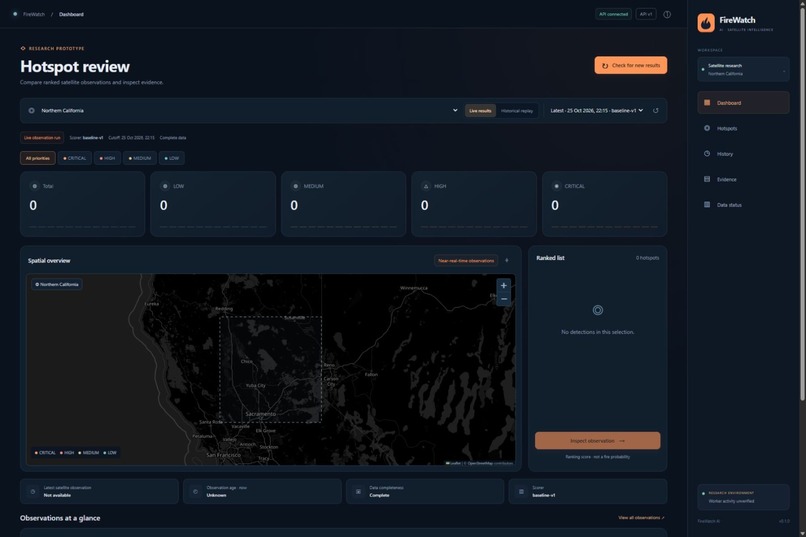Click the Data status icon in sidebar
This screenshot has width=806, height=537.
707,205
